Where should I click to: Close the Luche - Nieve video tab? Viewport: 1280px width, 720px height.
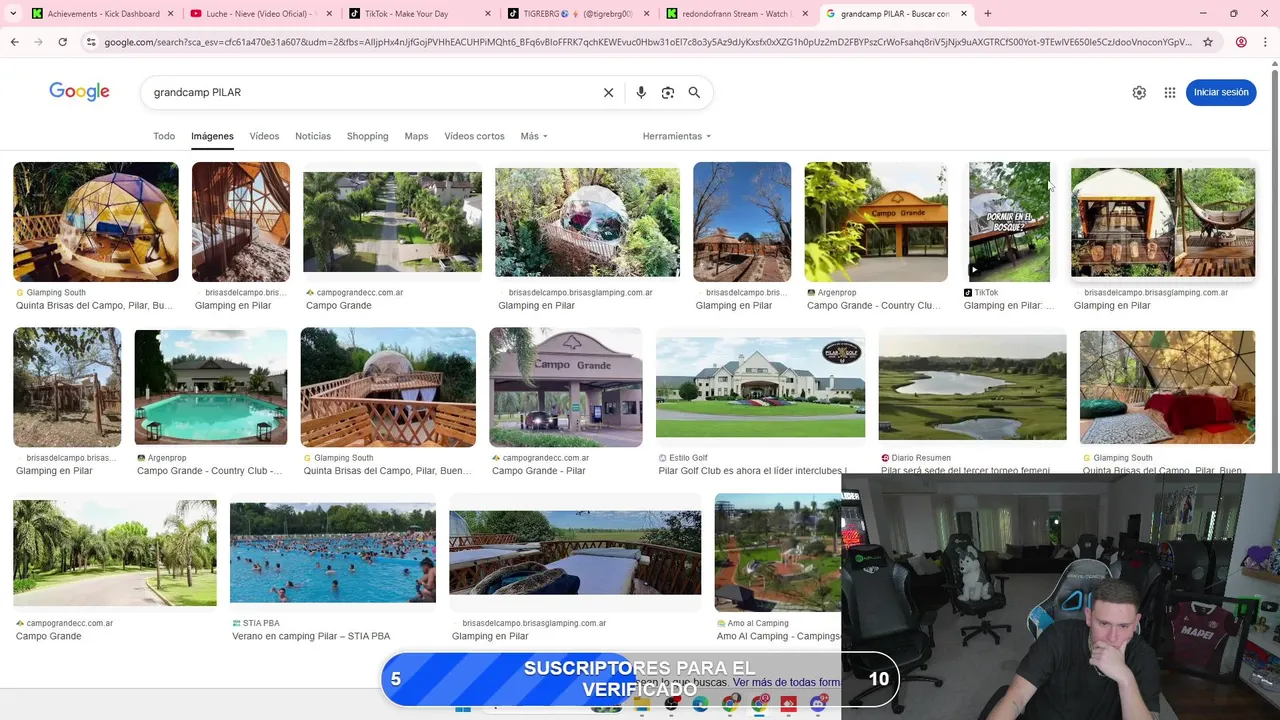330,14
